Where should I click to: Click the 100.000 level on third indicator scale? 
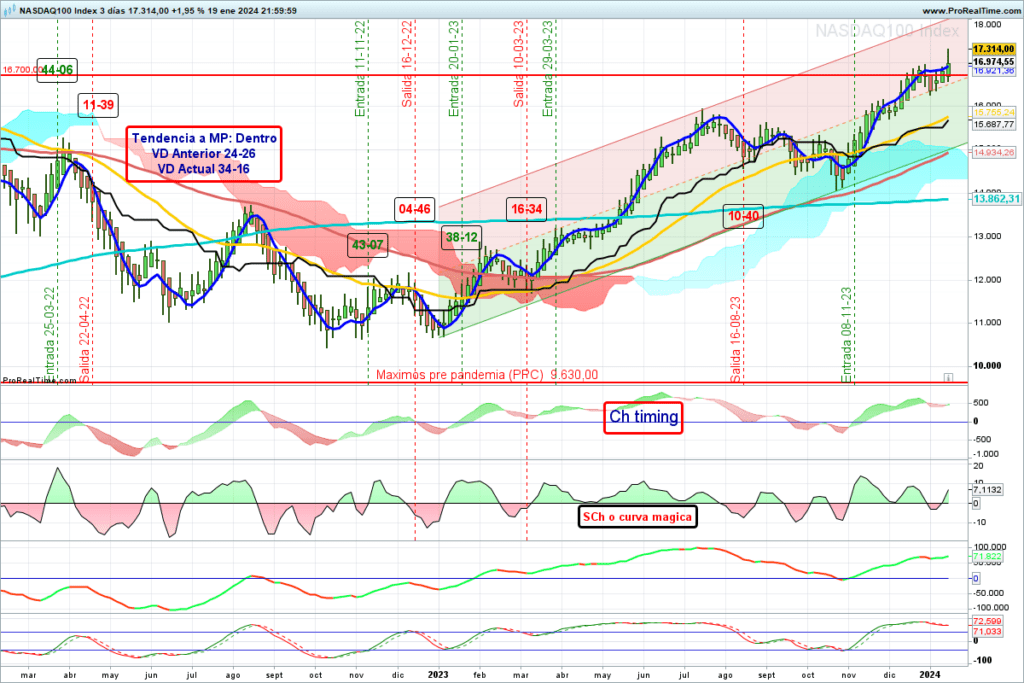coord(990,547)
